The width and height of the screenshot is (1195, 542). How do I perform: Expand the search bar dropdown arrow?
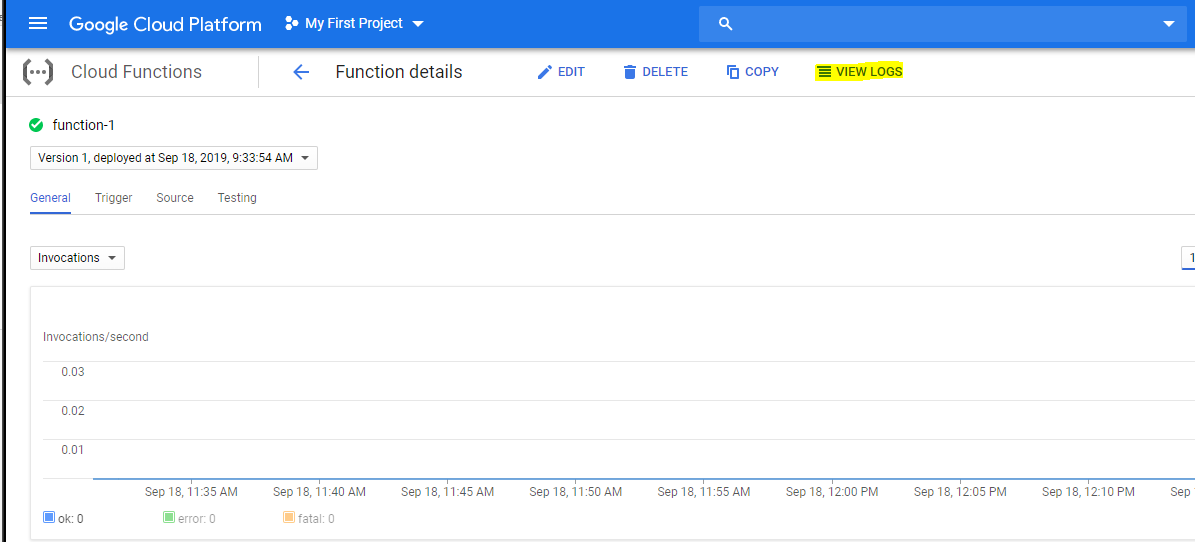(x=1169, y=24)
